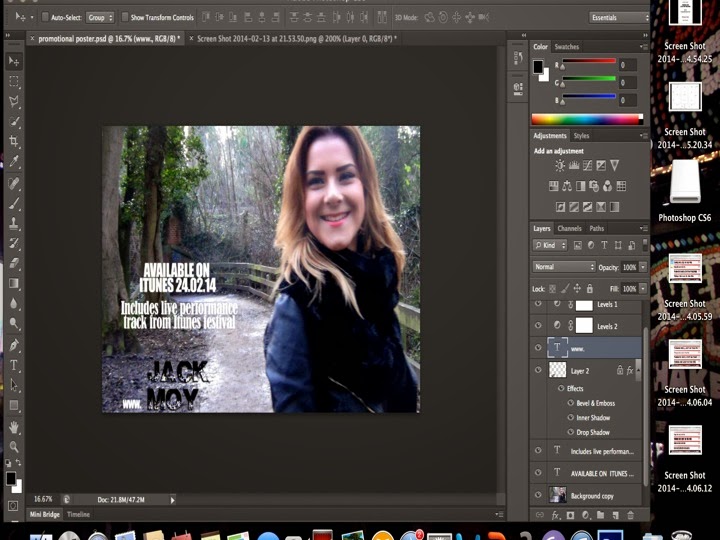Select the Horizontal Type tool
The image size is (720, 540).
click(14, 365)
